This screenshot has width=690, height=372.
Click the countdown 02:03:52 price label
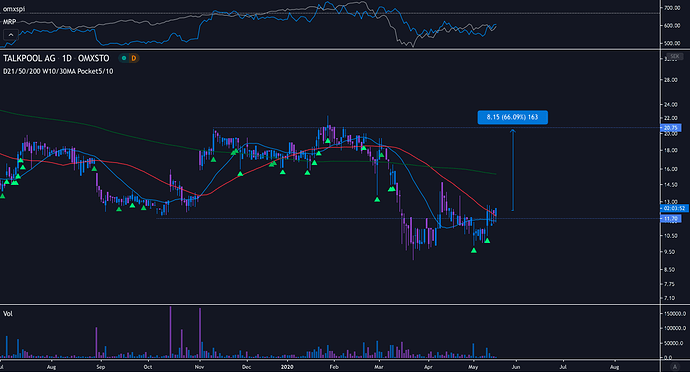tap(674, 208)
